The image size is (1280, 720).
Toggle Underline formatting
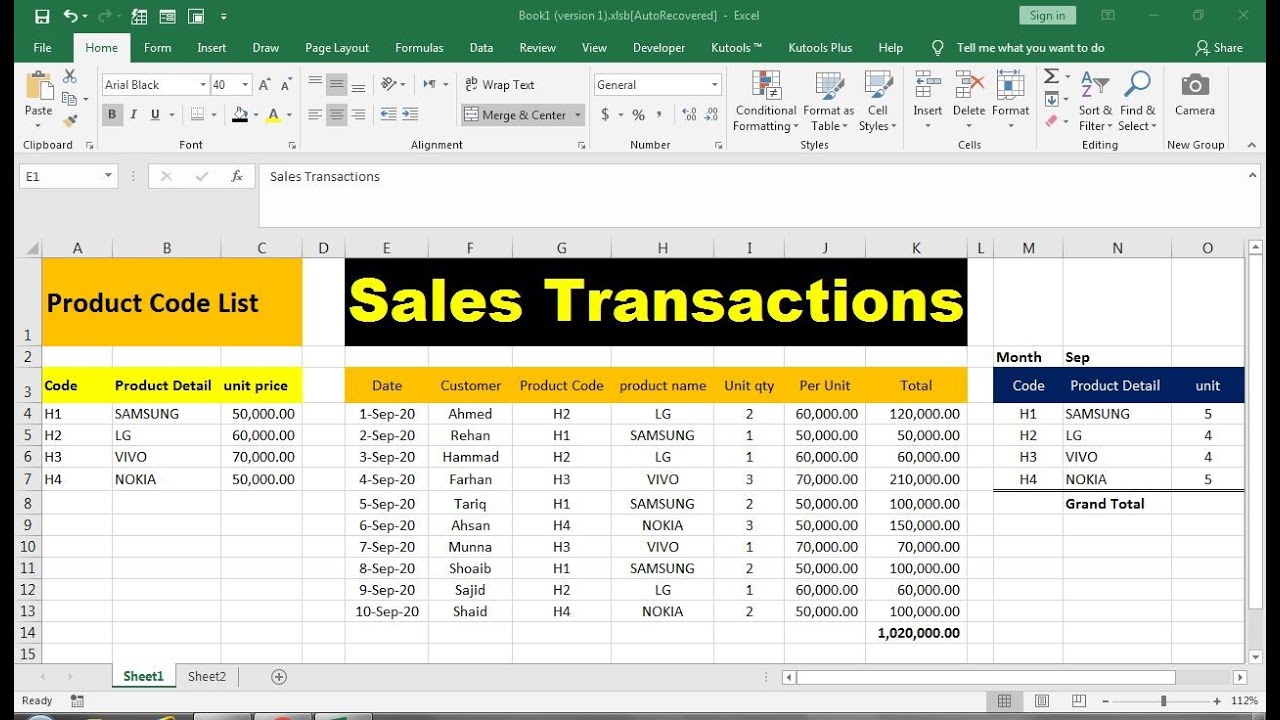coord(156,115)
